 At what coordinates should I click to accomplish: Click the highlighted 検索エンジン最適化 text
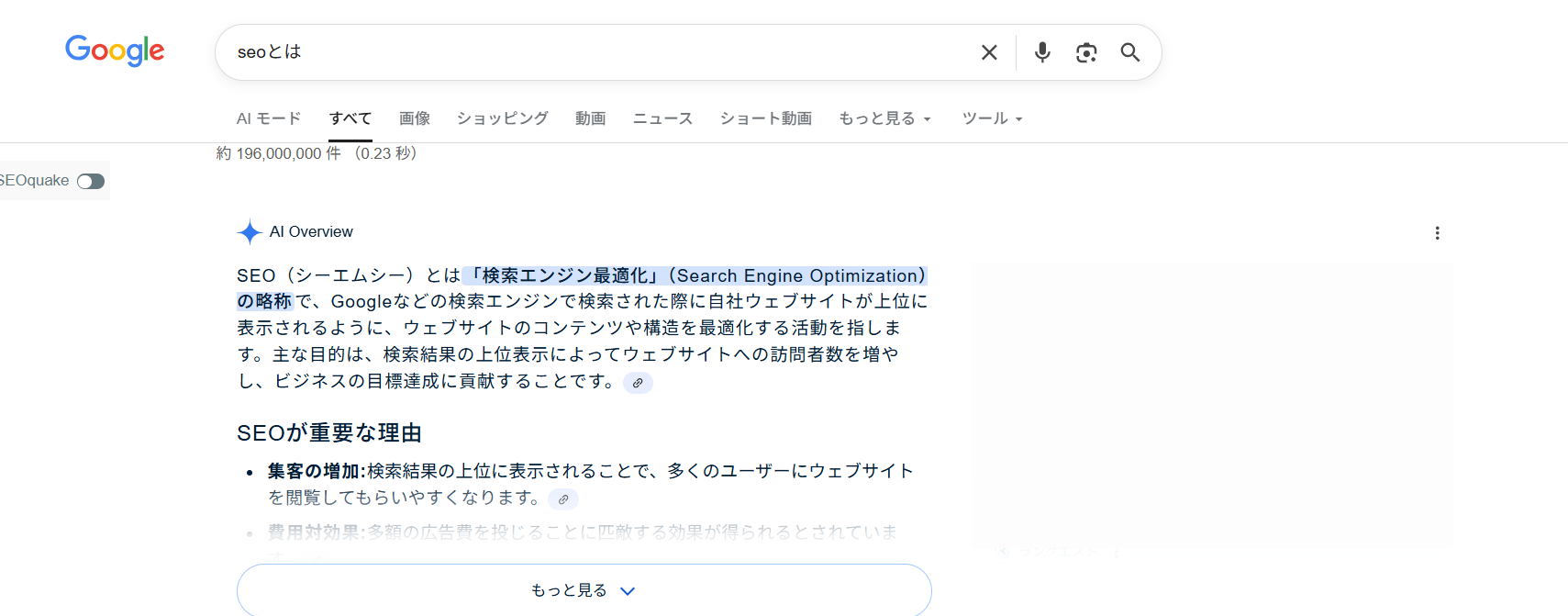564,276
